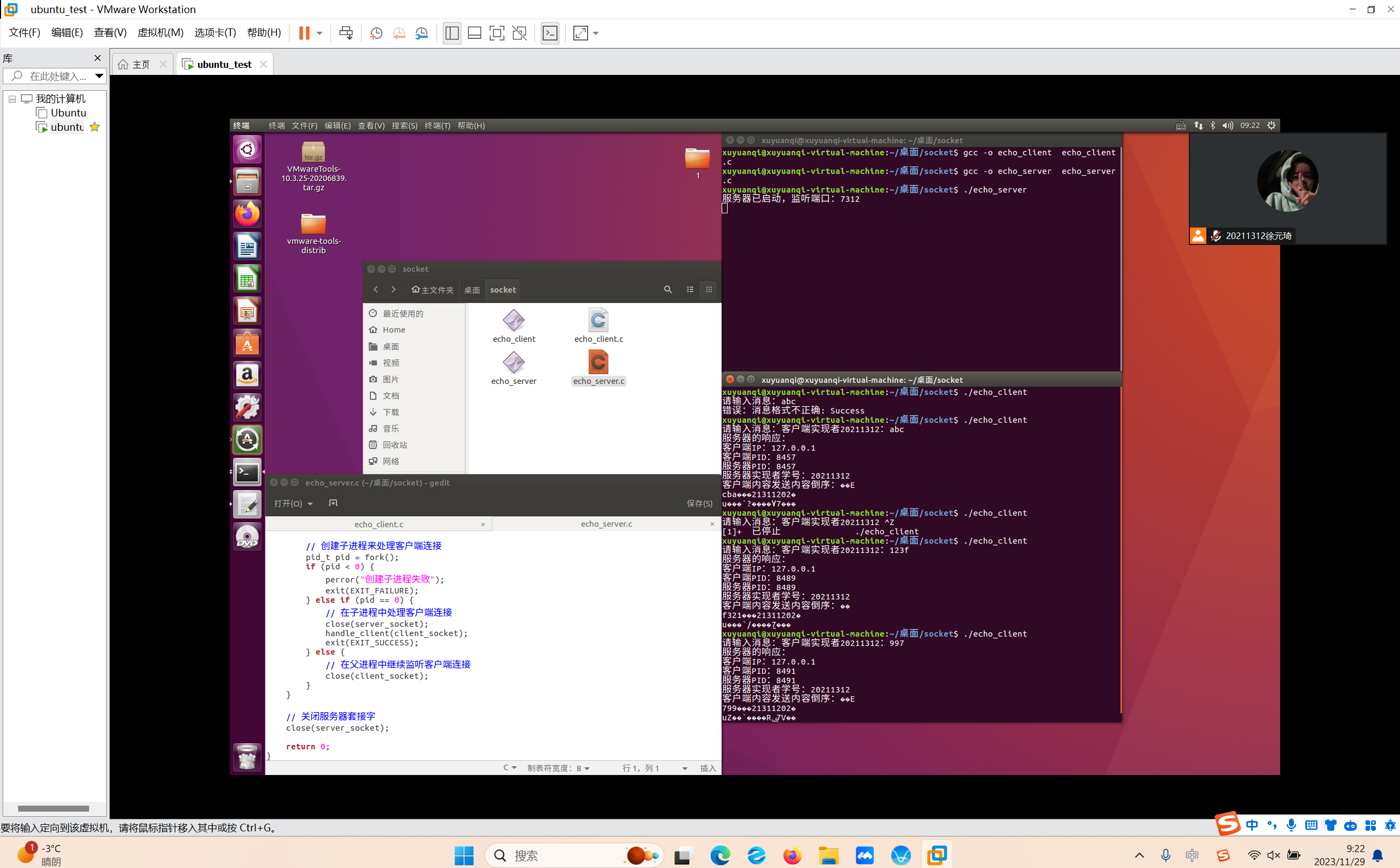The height and width of the screenshot is (868, 1400).
Task: Click the take snapshot clock icon
Action: (x=376, y=33)
